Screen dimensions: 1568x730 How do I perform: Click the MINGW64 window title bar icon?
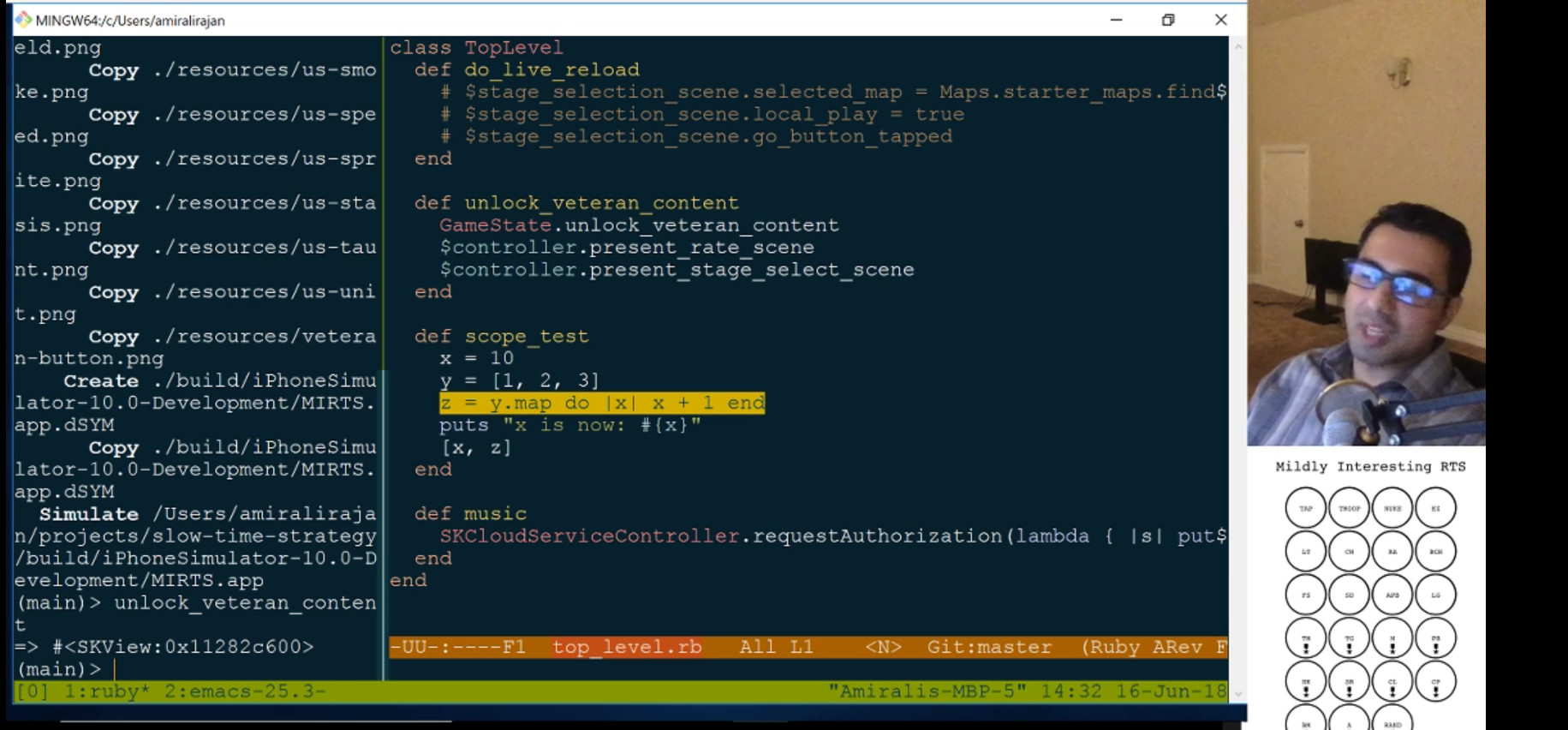point(23,20)
